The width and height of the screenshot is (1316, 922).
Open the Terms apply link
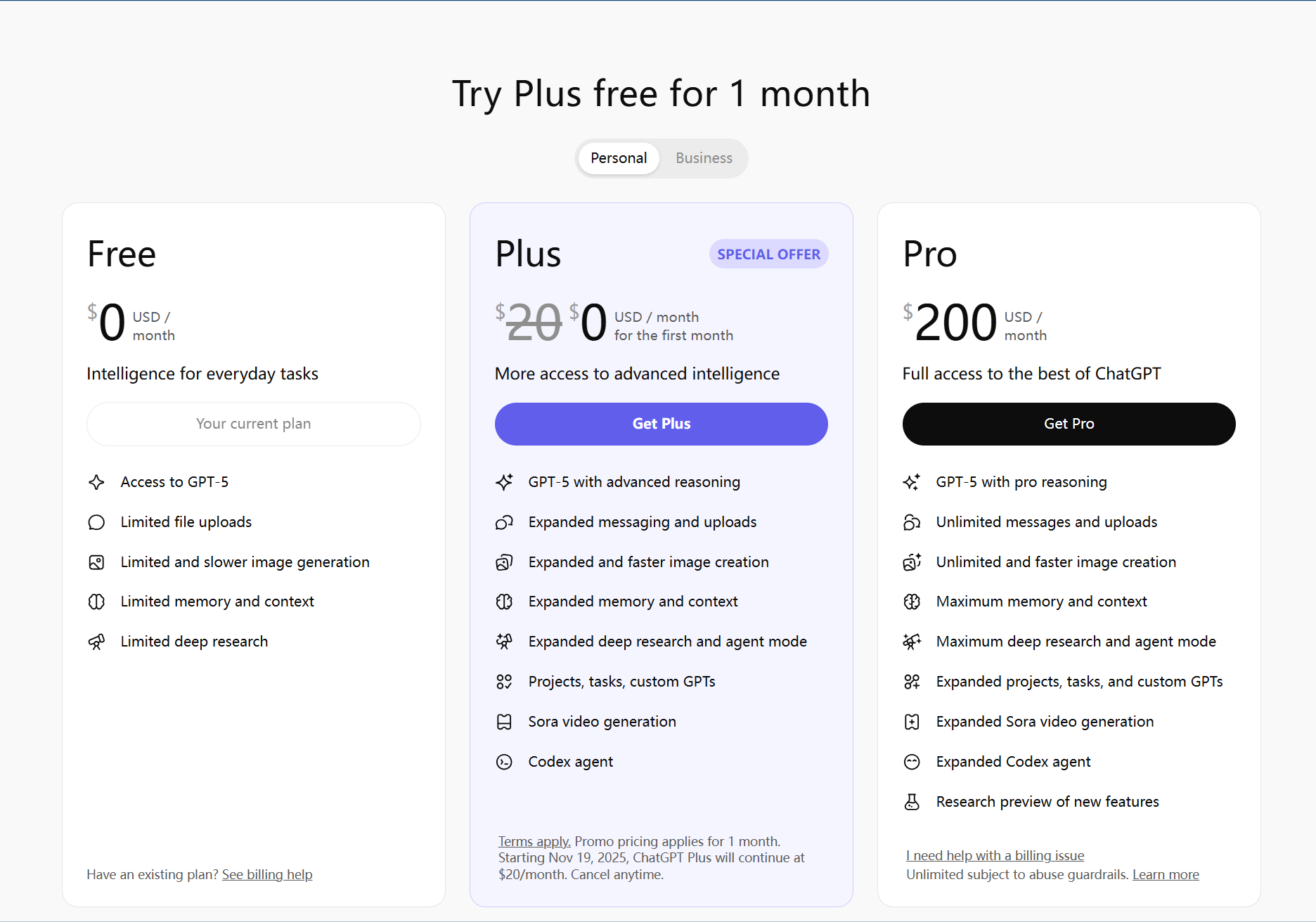[534, 841]
